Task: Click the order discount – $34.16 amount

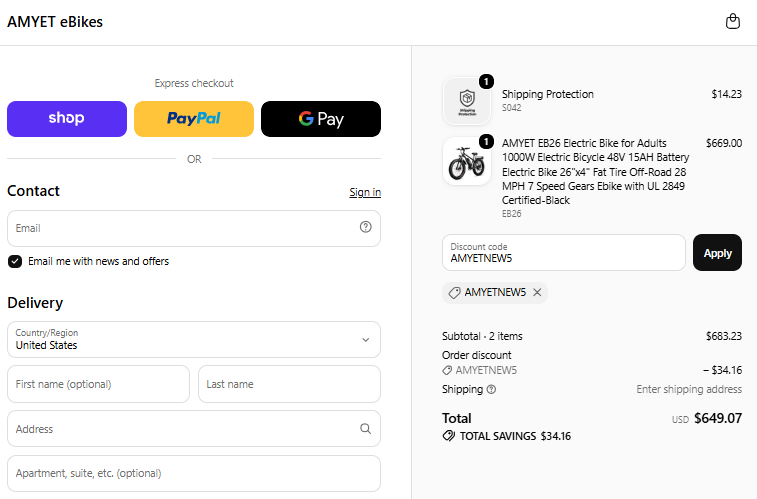Action: pyautogui.click(x=722, y=370)
